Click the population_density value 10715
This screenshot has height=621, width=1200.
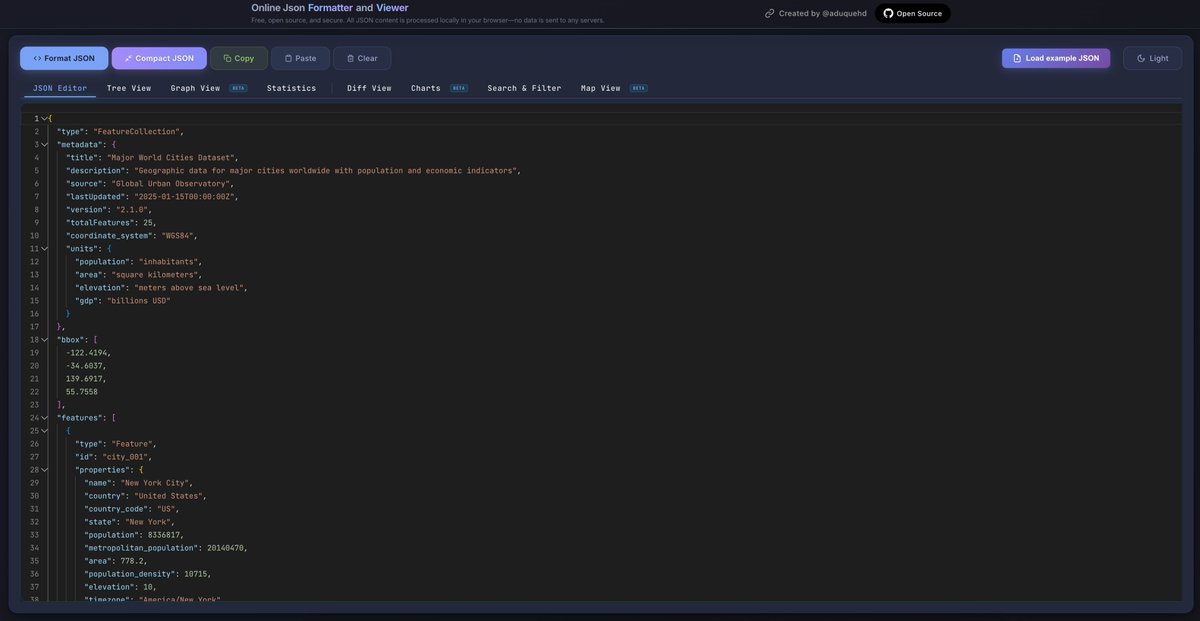click(x=196, y=574)
